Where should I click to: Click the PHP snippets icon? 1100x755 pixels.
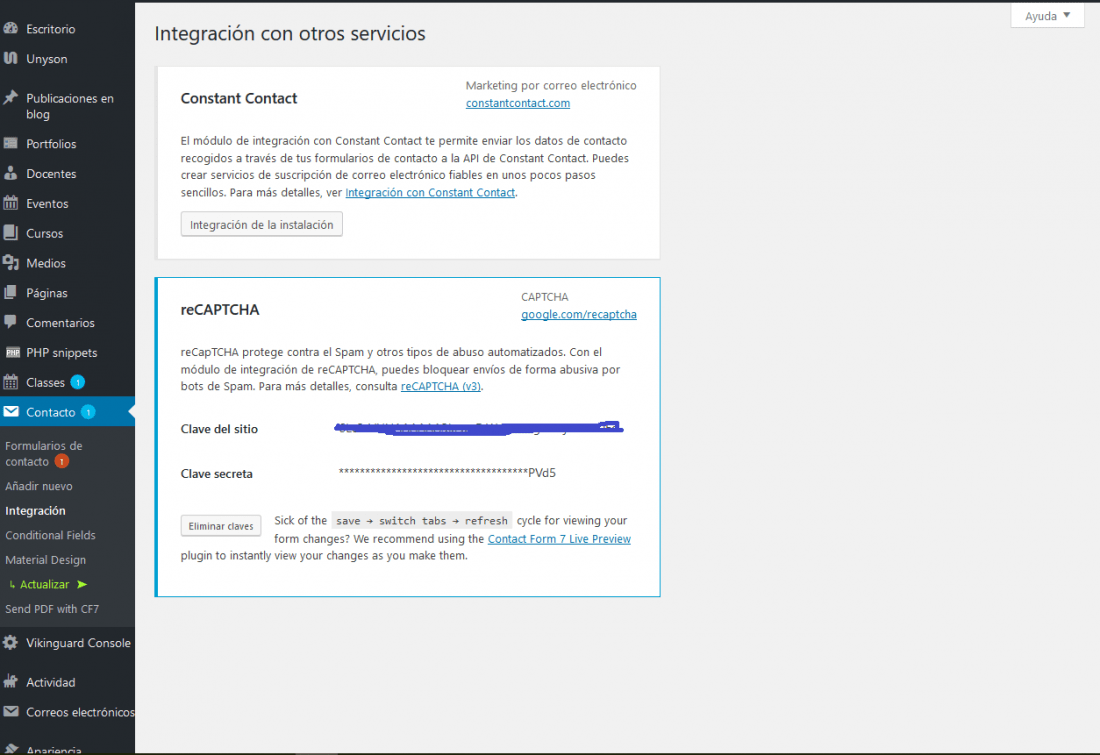pyautogui.click(x=12, y=352)
